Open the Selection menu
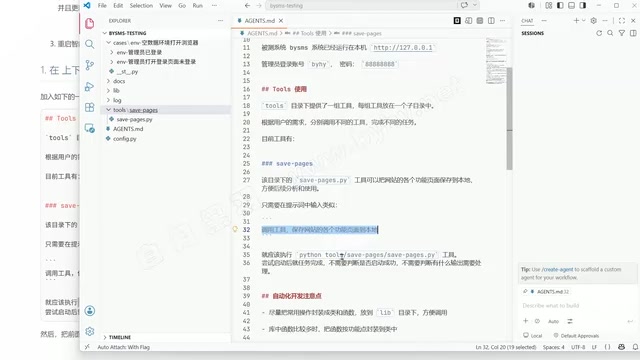This screenshot has width=640, height=360. [141, 5]
